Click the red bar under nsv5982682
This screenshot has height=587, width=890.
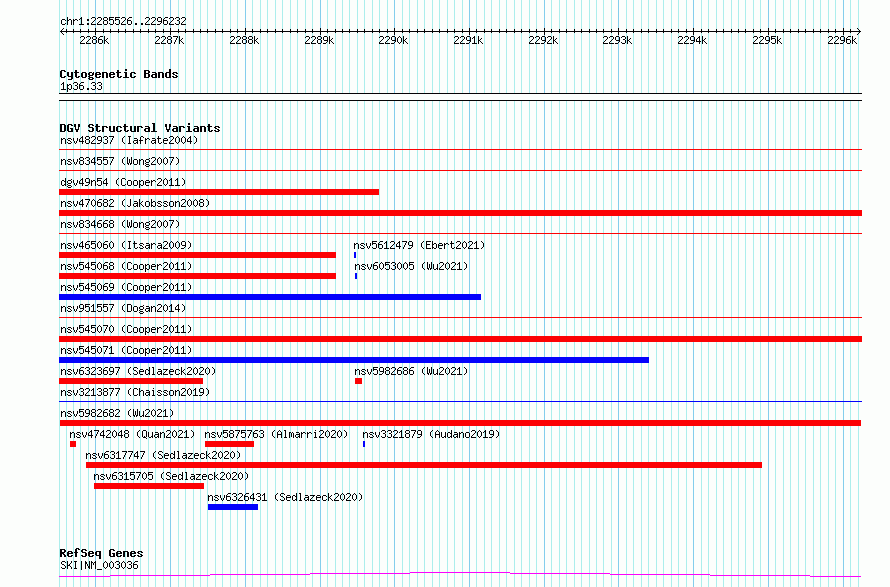460,423
